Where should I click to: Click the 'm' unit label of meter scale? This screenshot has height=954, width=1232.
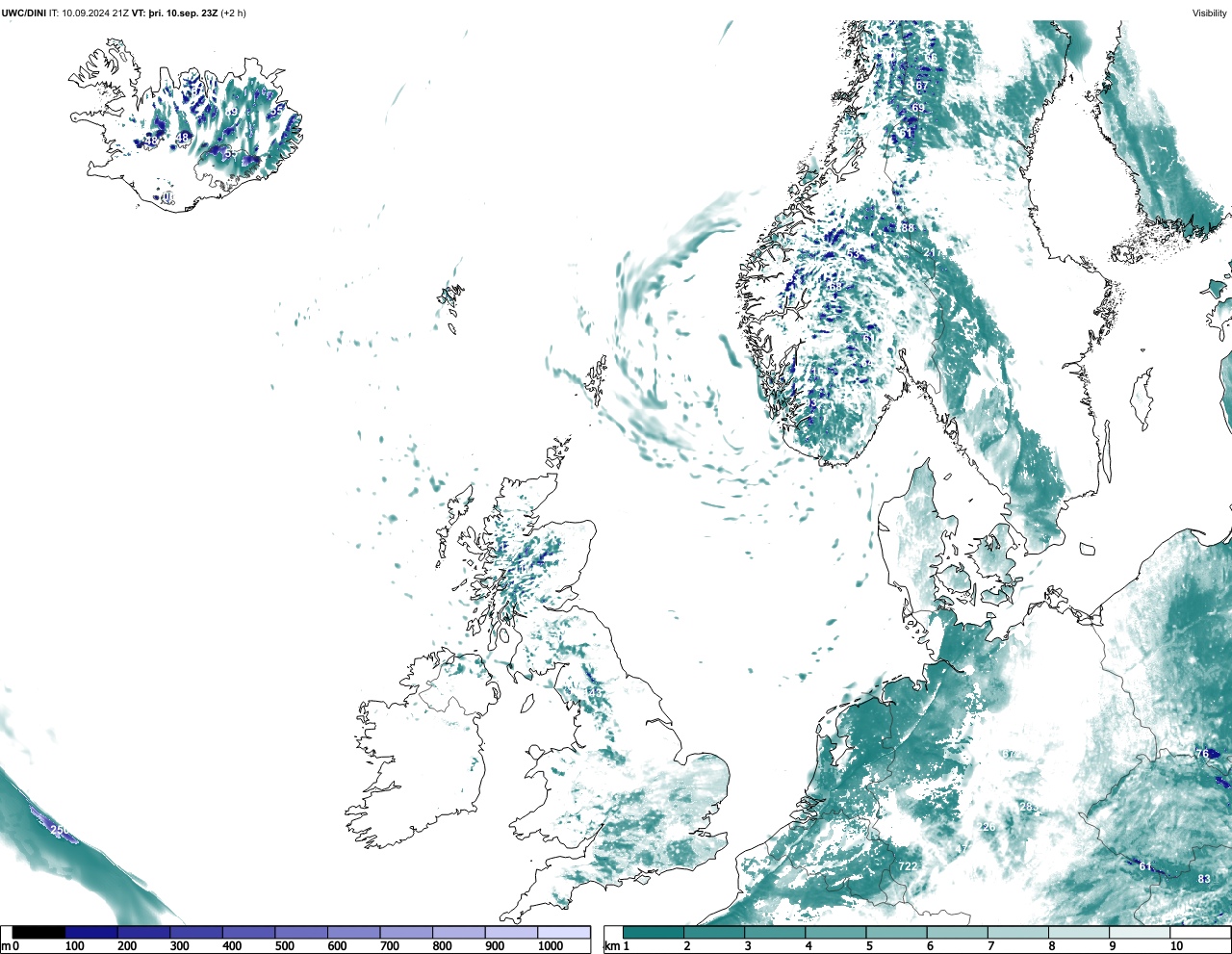coord(5,946)
